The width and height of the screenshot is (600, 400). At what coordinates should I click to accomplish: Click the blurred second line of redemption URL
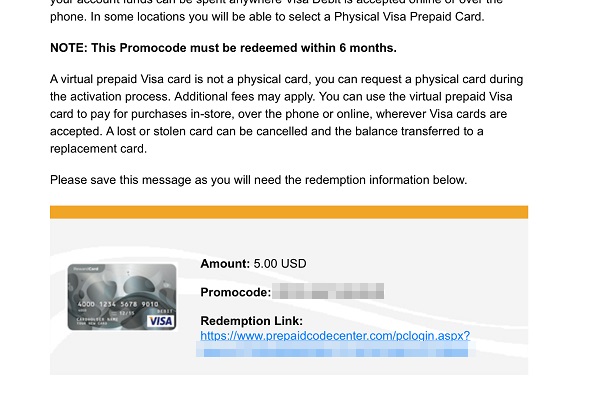coord(335,349)
